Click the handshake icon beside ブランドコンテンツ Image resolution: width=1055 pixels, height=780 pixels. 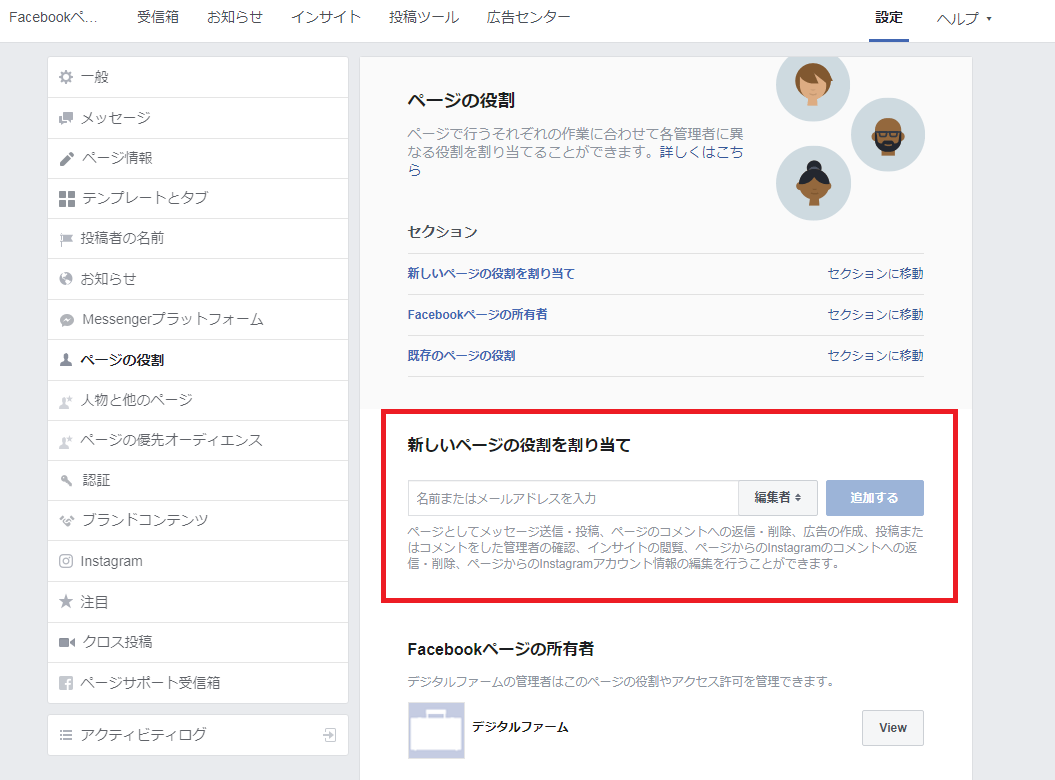tap(67, 520)
